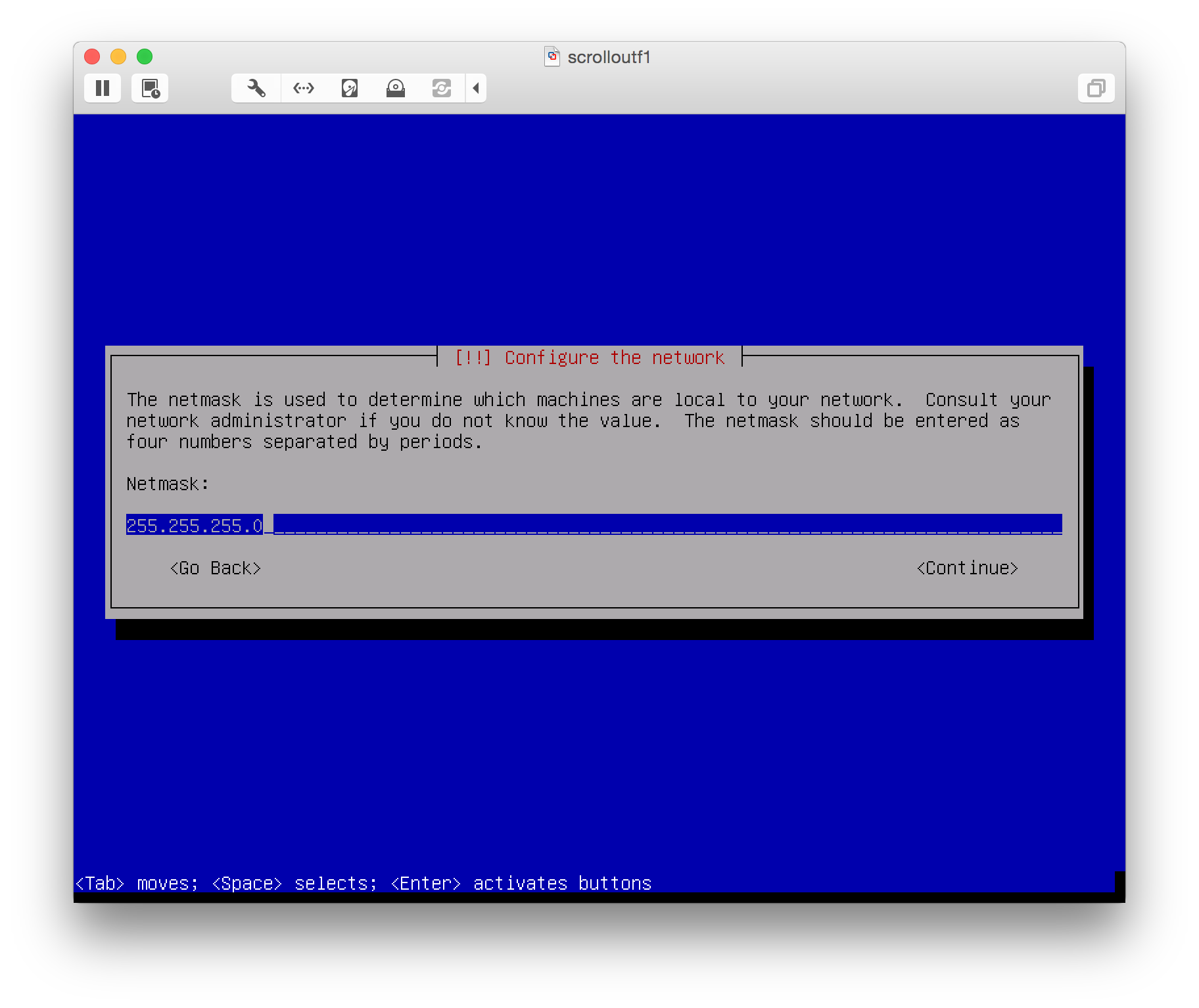Viewport: 1199px width, 1008px height.
Task: Activate the Continue button
Action: coord(967,568)
